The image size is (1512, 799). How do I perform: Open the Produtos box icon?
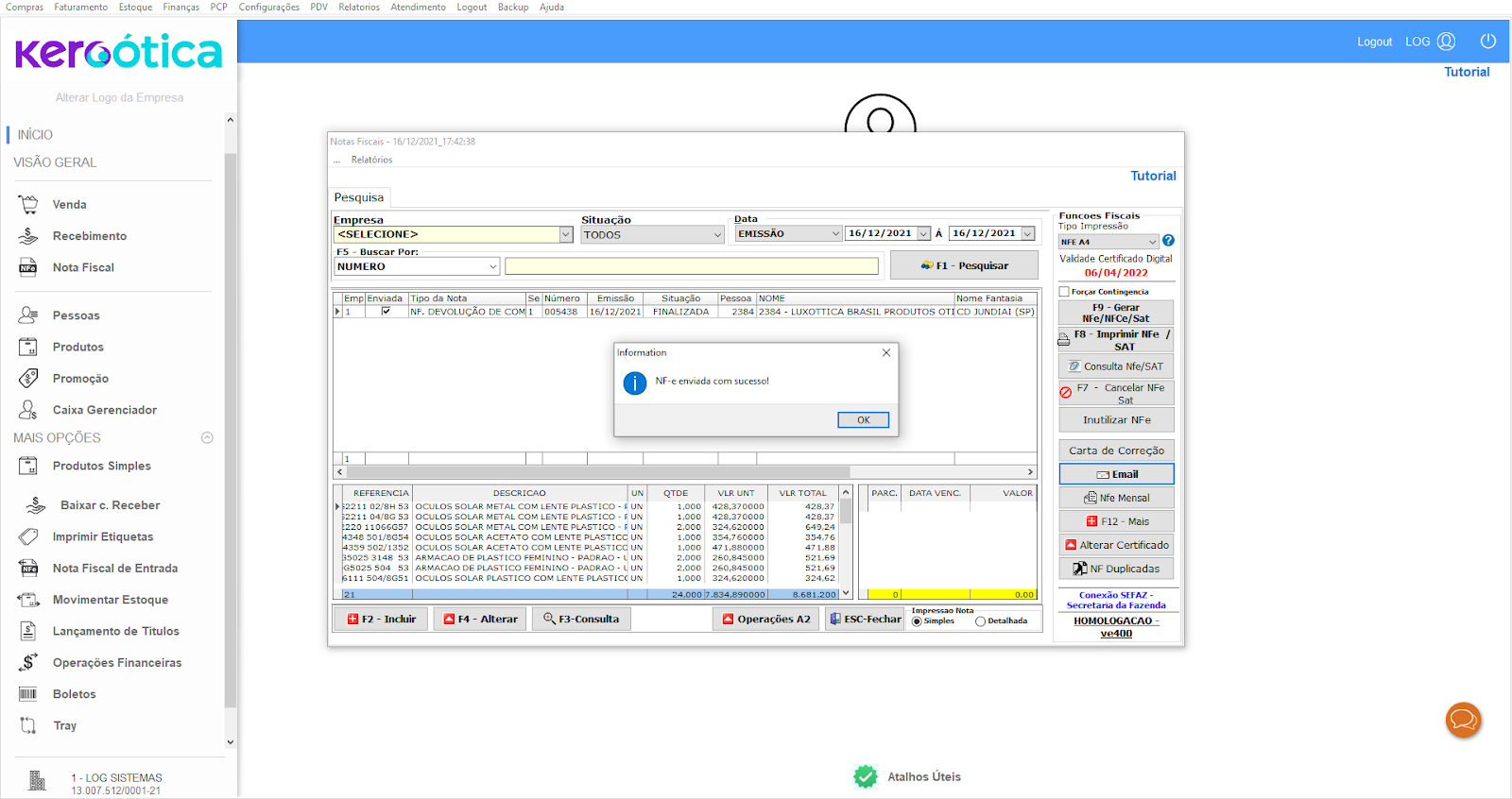click(x=28, y=347)
